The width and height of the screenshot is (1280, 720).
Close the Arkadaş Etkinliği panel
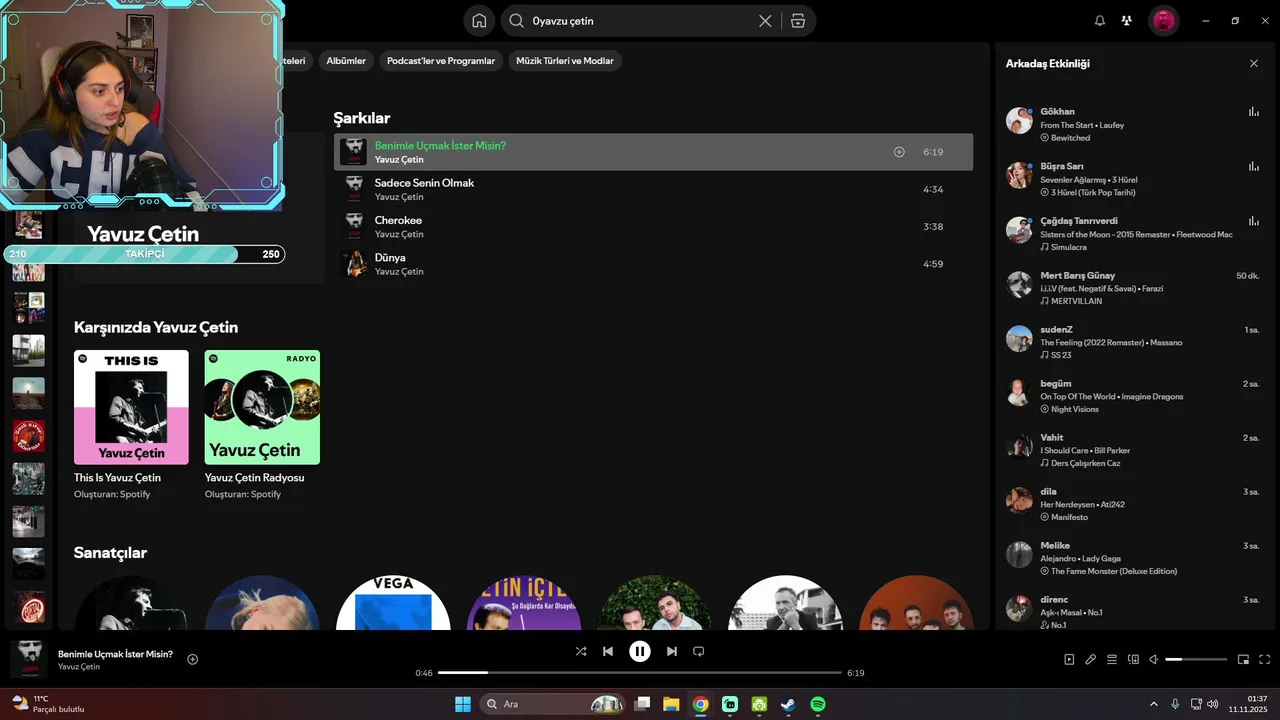pos(1254,63)
